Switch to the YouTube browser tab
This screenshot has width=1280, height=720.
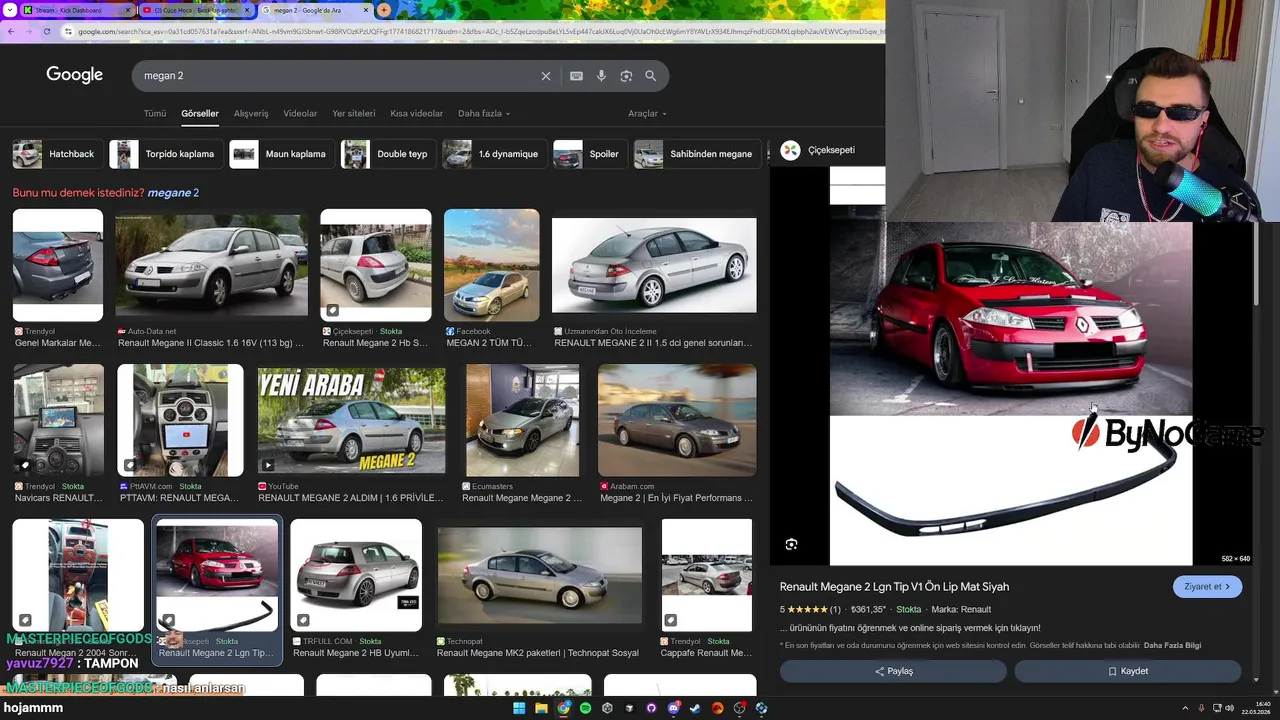click(x=196, y=10)
